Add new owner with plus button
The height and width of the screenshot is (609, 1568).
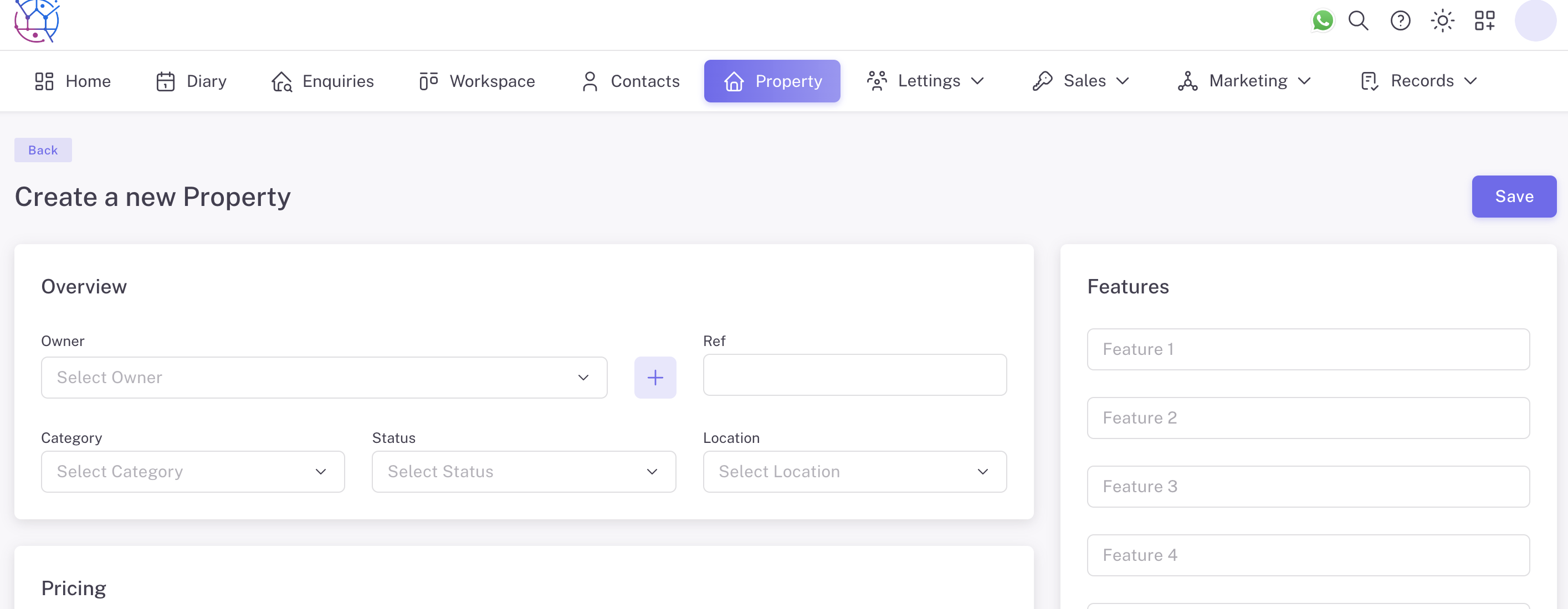[x=655, y=377]
